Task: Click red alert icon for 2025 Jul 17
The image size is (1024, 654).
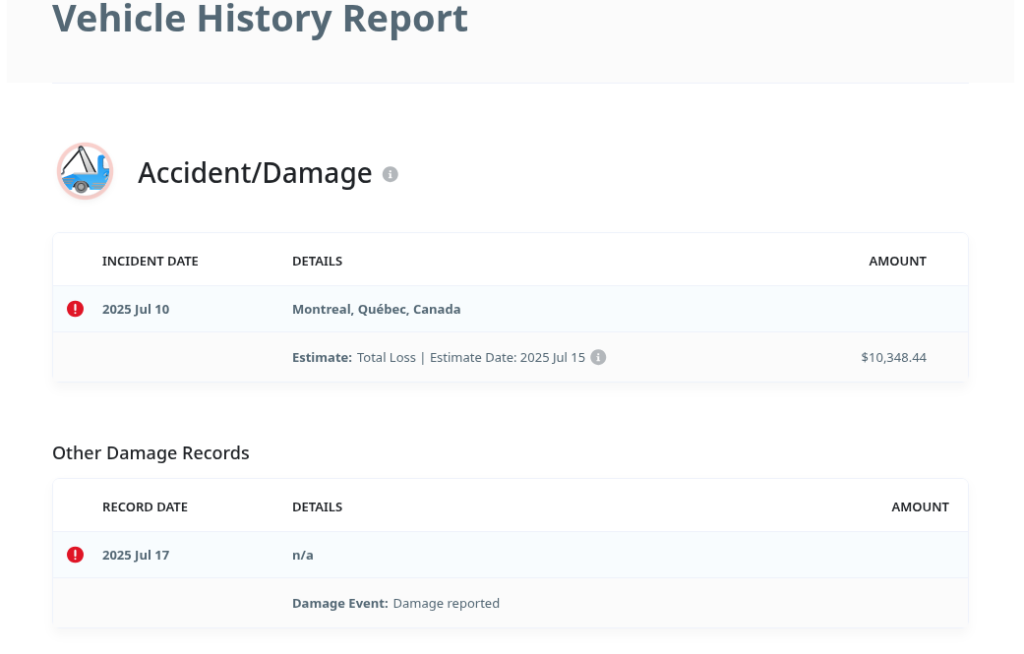Action: pos(75,555)
